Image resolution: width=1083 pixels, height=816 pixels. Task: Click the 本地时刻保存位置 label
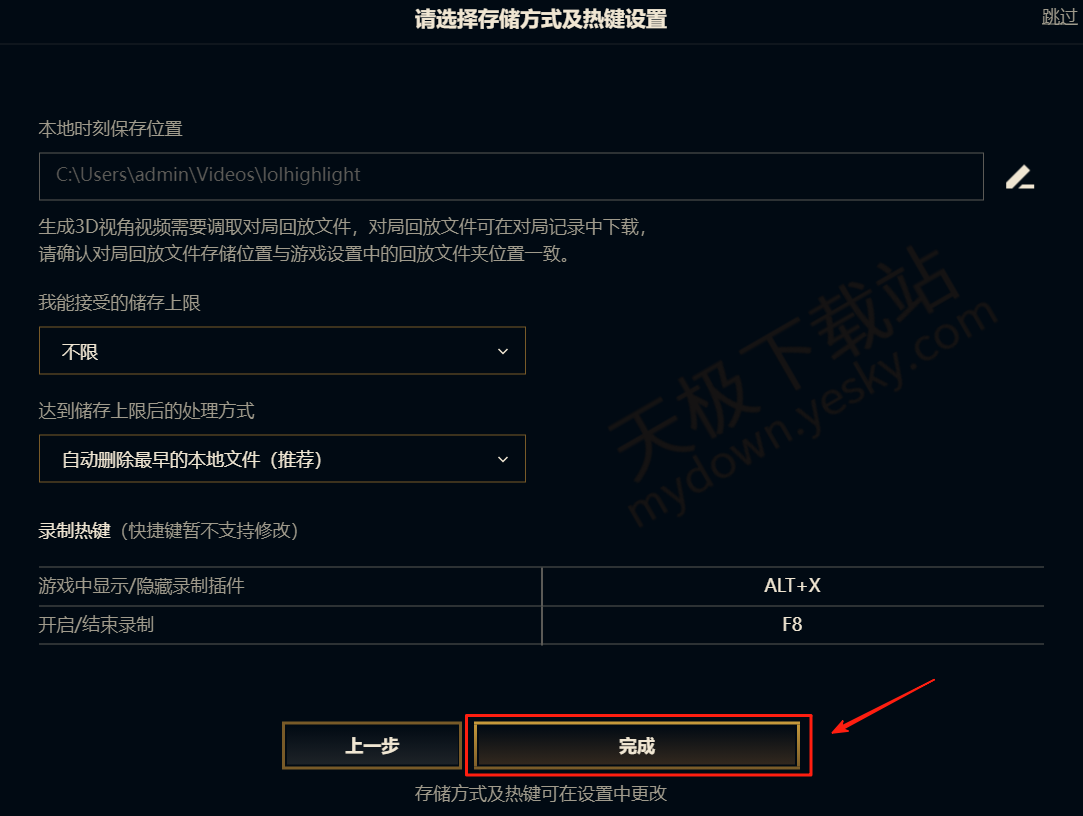111,129
